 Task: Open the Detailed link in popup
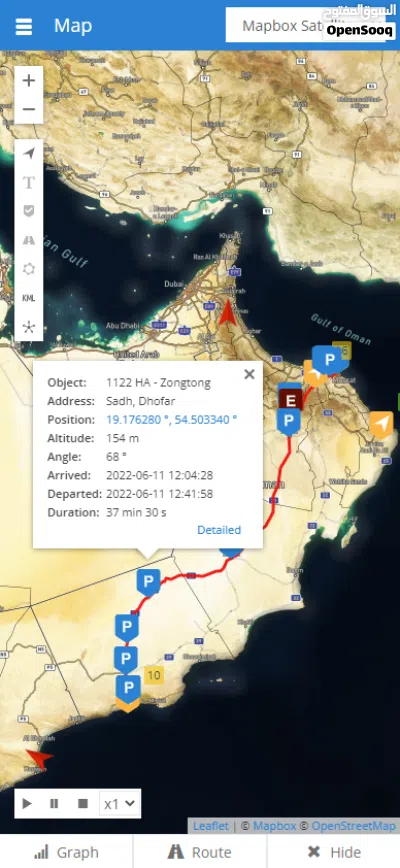219,530
